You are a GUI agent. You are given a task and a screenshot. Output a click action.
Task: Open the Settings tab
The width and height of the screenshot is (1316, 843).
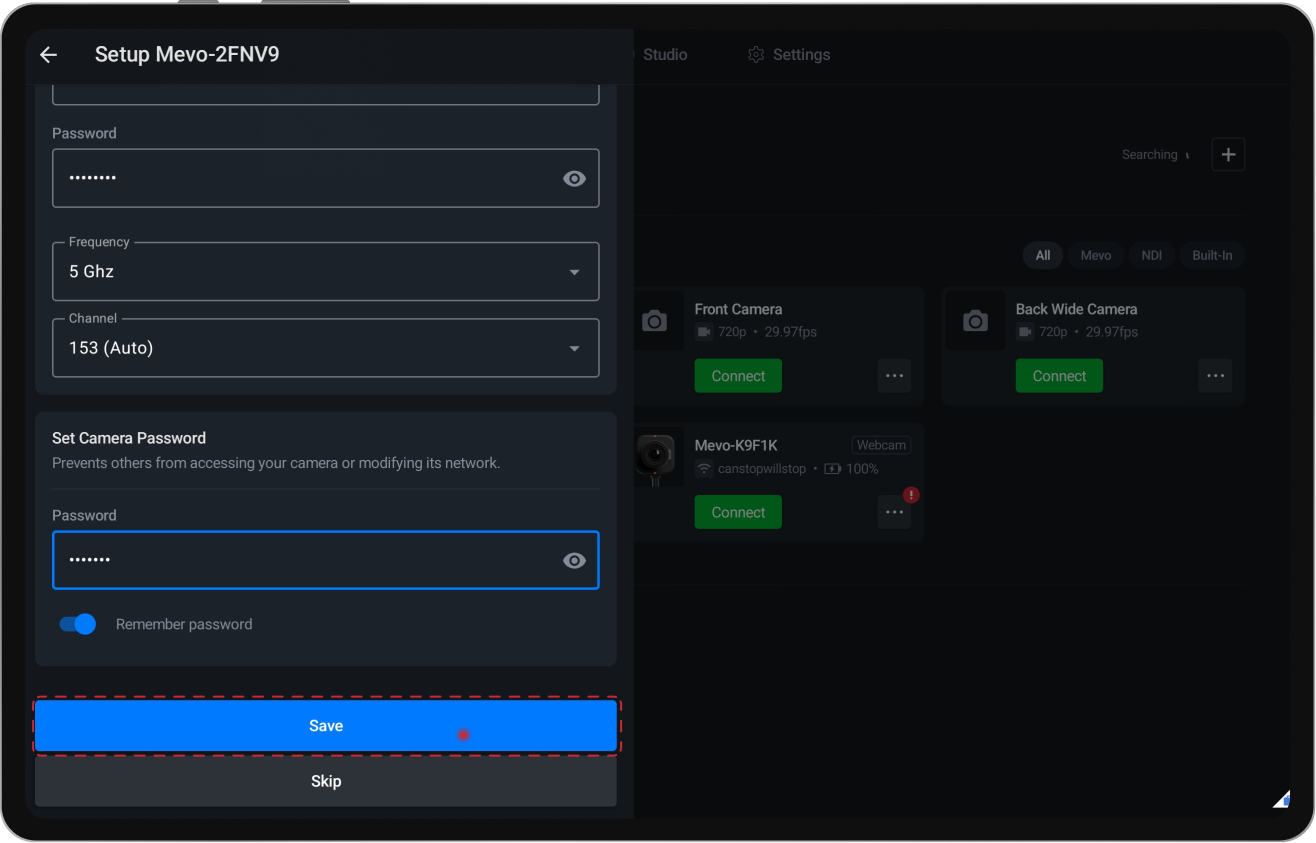click(789, 55)
